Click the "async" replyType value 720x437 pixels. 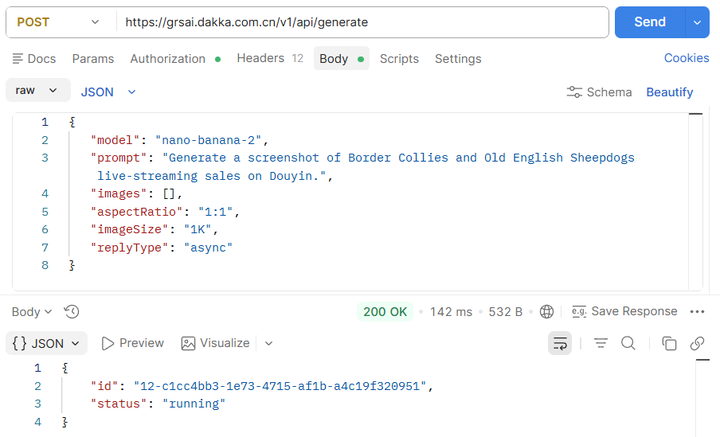[208, 247]
